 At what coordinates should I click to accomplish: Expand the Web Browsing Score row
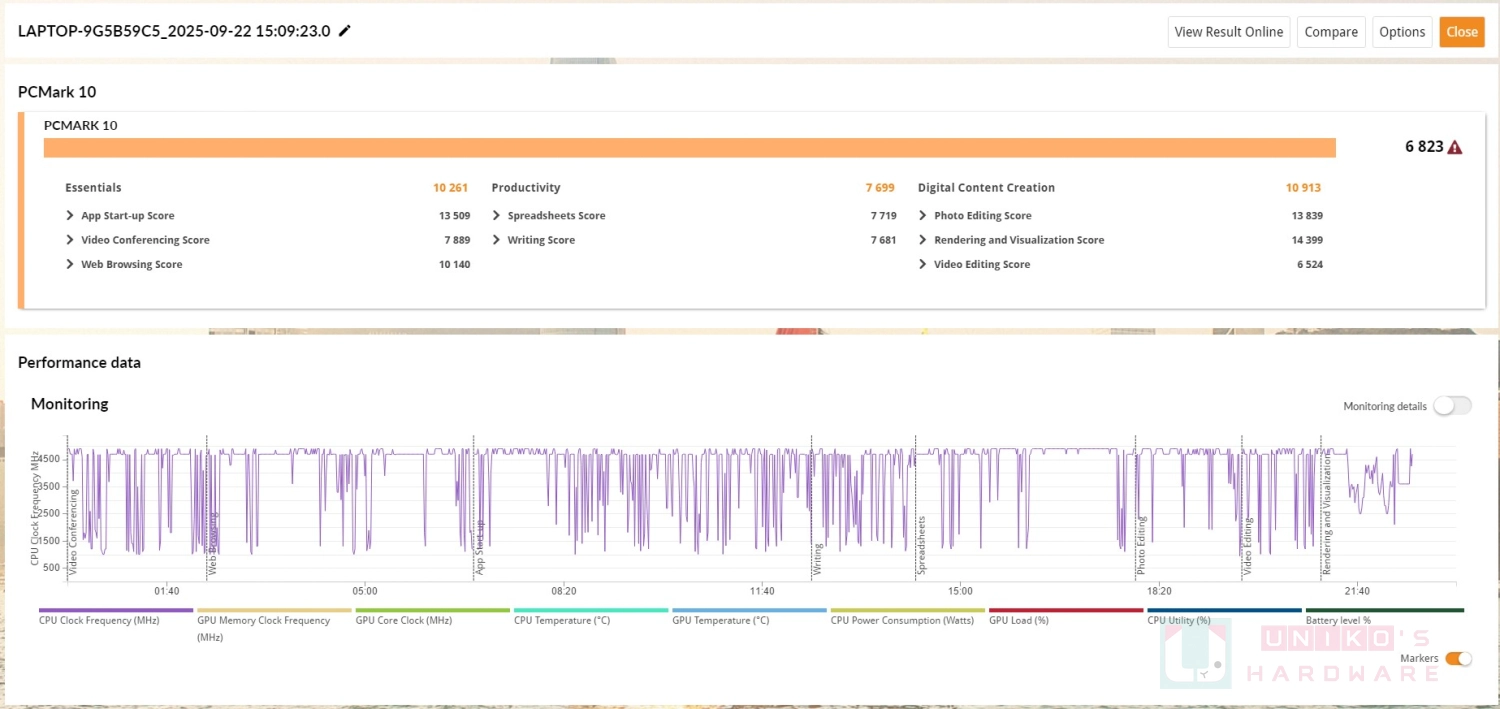pyautogui.click(x=70, y=265)
